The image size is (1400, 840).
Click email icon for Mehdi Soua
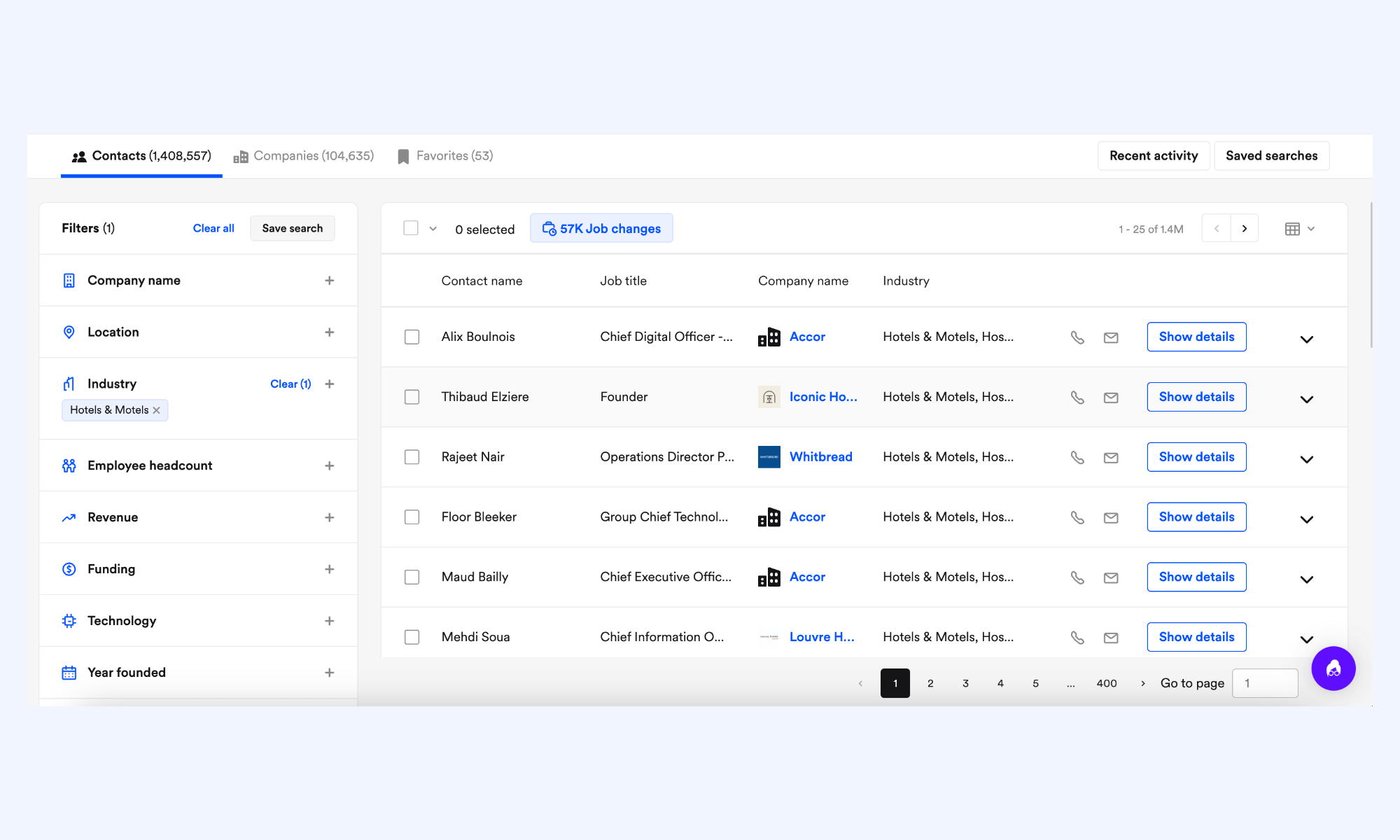[x=1111, y=638]
